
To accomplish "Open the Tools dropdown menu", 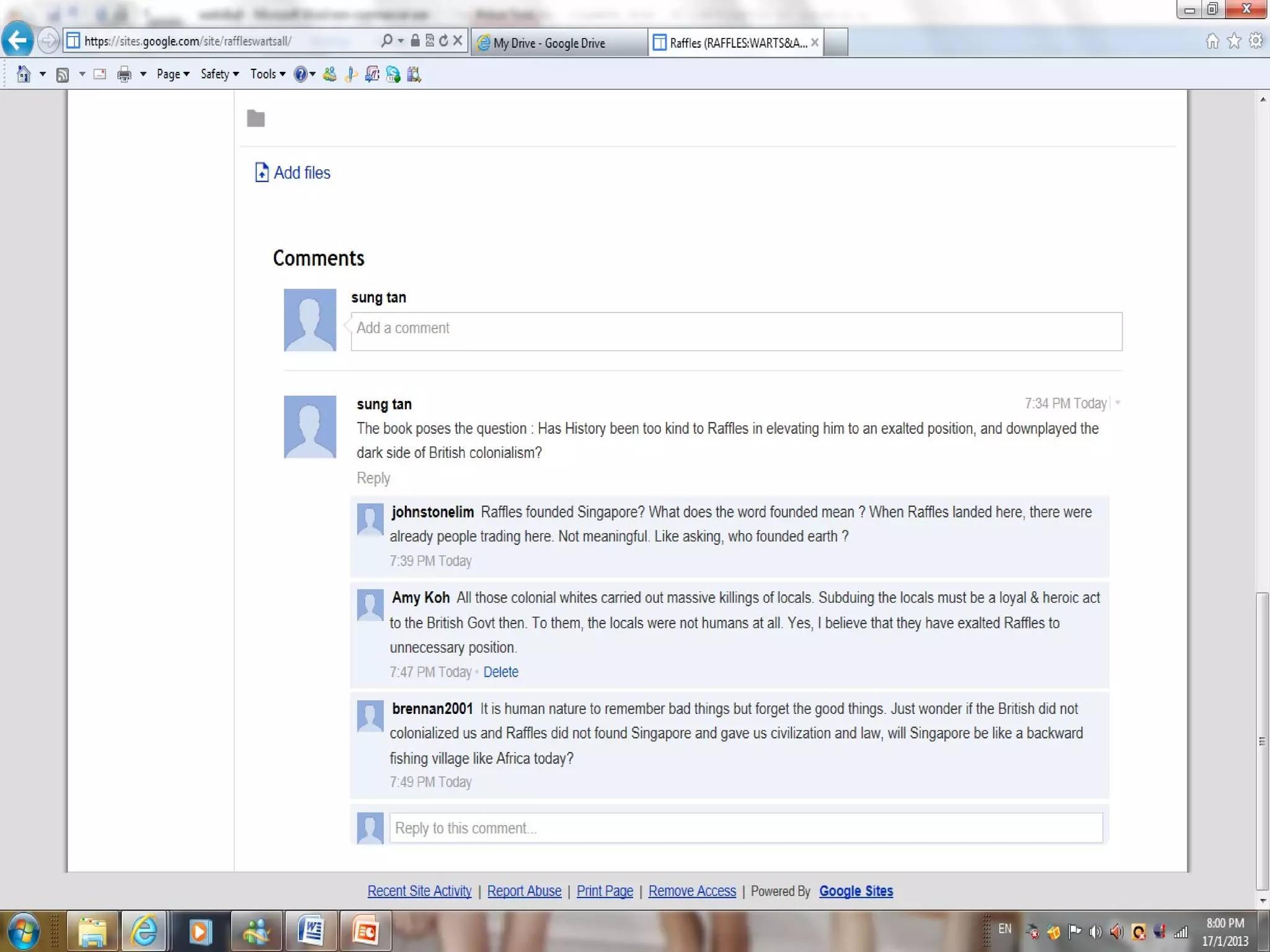I will point(268,74).
